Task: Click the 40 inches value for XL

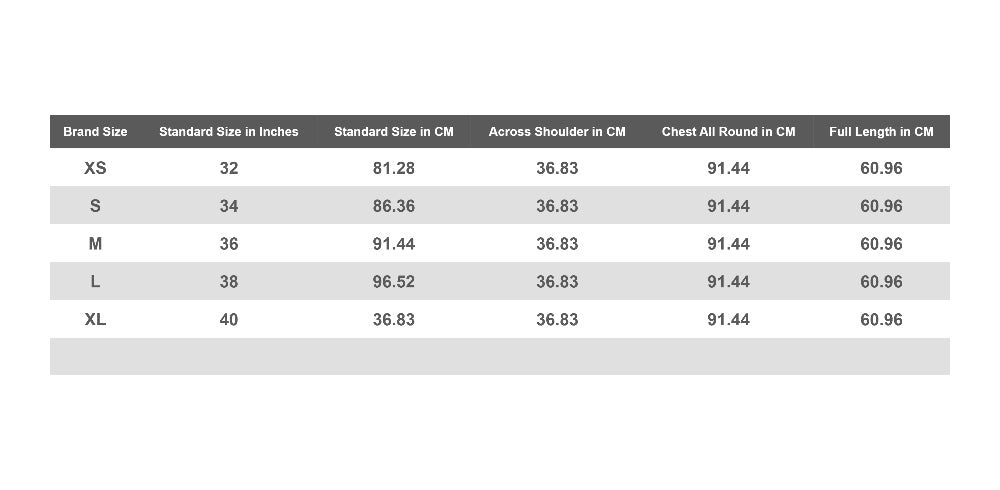Action: (x=228, y=319)
